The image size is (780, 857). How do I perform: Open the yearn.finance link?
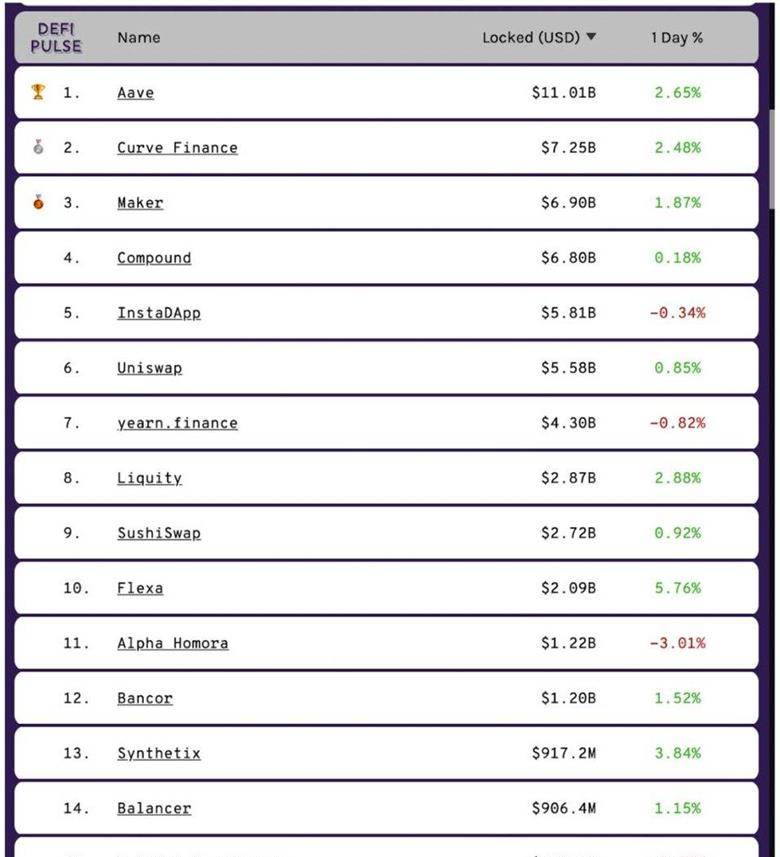pos(177,423)
